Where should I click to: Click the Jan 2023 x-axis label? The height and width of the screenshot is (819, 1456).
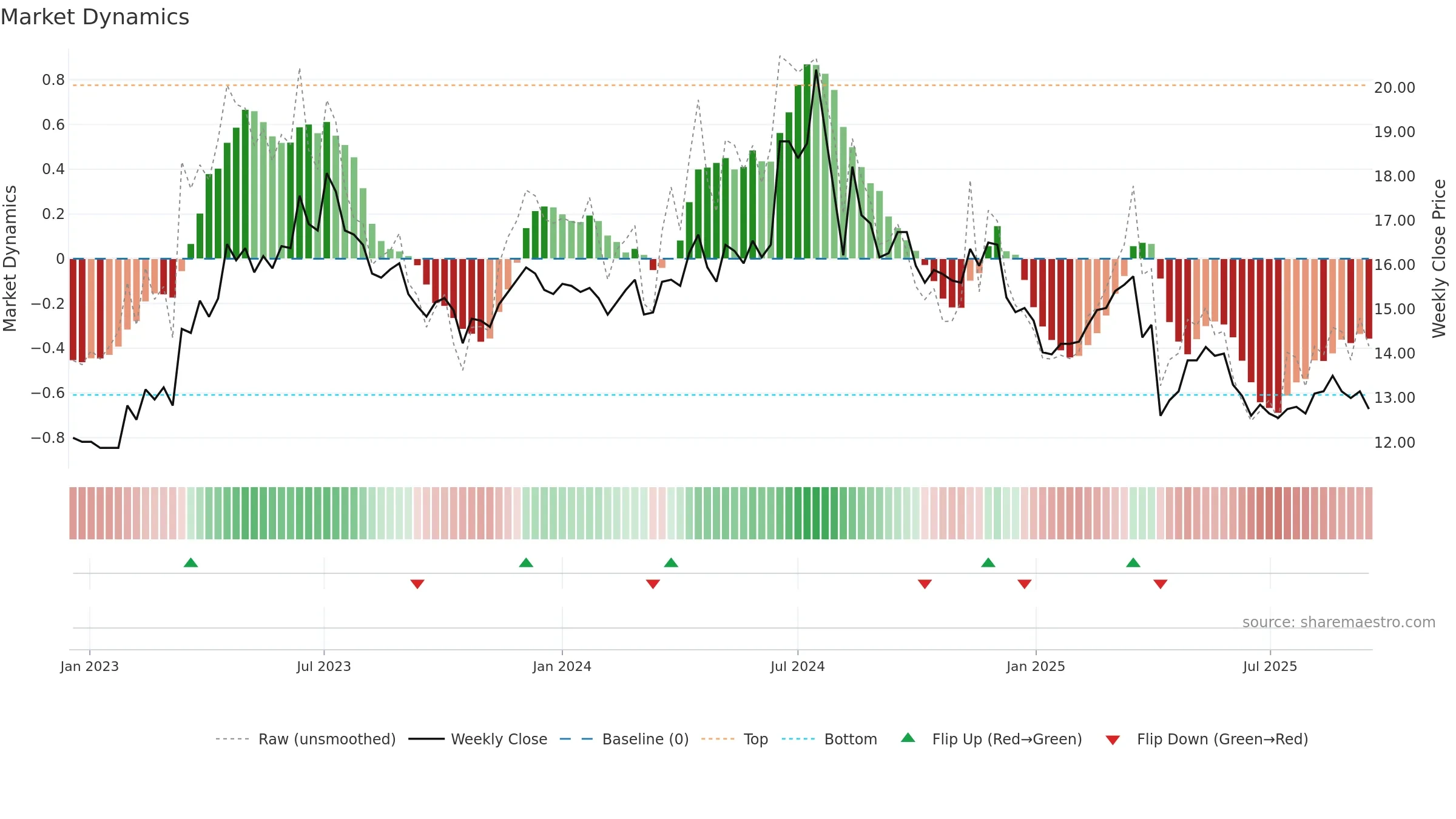coord(90,666)
